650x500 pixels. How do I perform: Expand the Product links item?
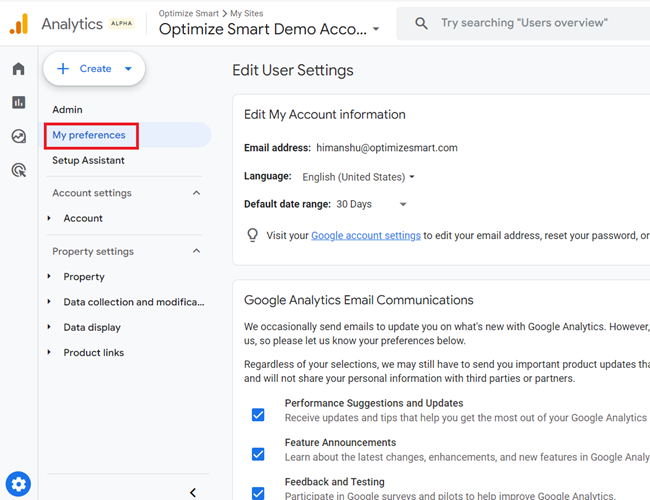[49, 352]
